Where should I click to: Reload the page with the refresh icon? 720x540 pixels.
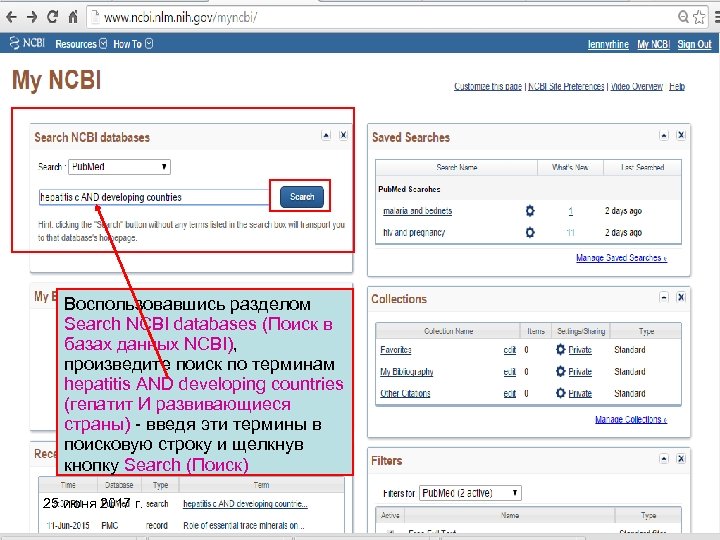52,17
